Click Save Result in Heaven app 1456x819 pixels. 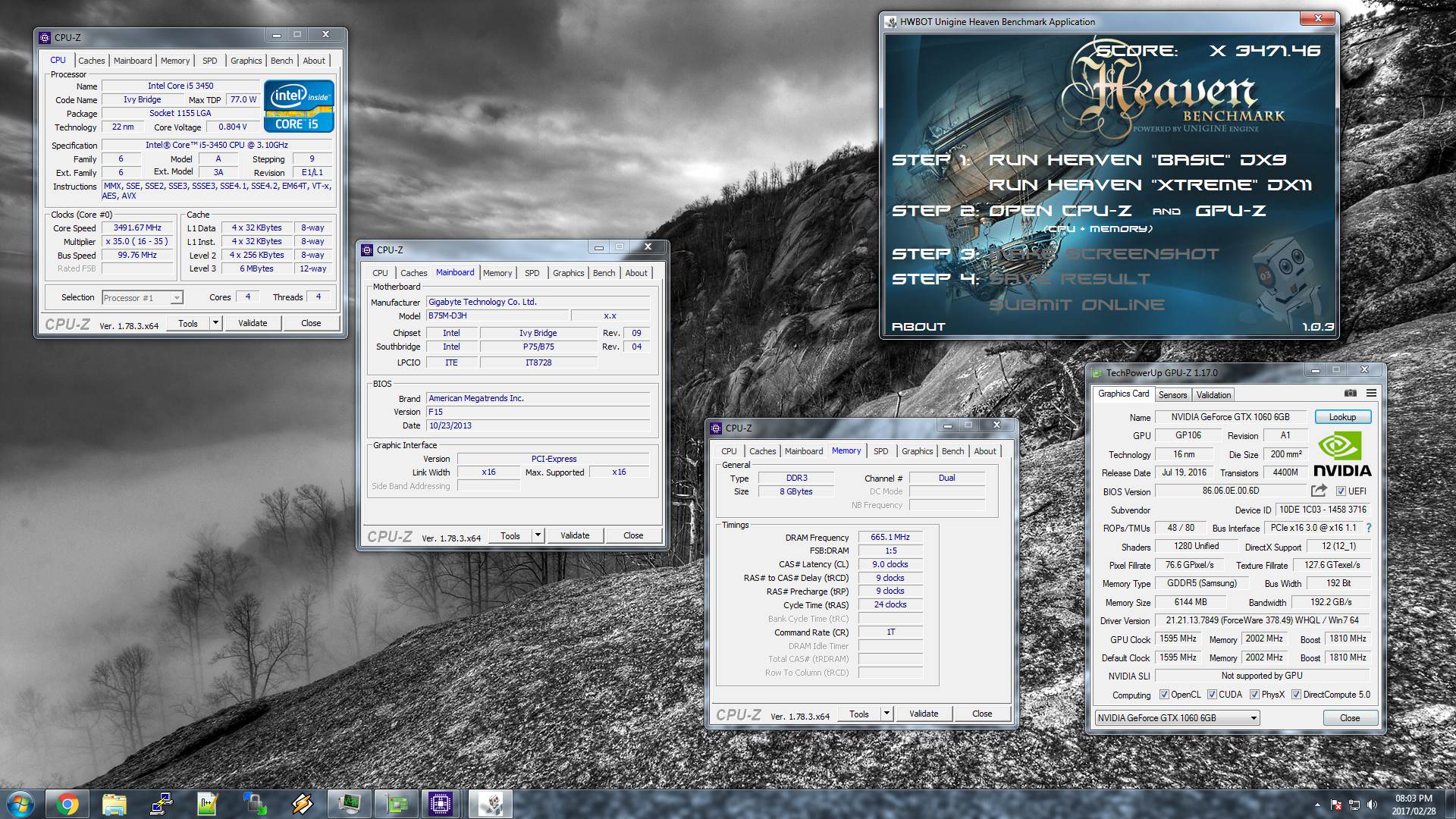(1069, 279)
